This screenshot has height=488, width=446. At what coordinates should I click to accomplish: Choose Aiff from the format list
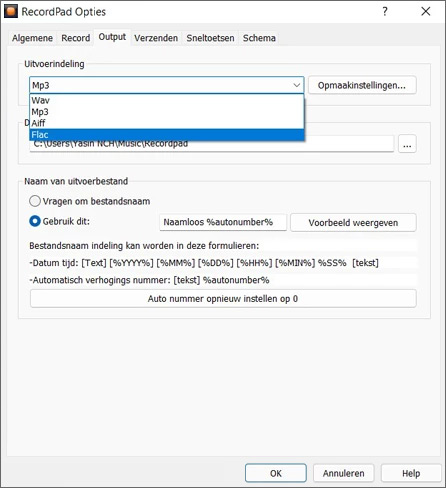[x=167, y=123]
